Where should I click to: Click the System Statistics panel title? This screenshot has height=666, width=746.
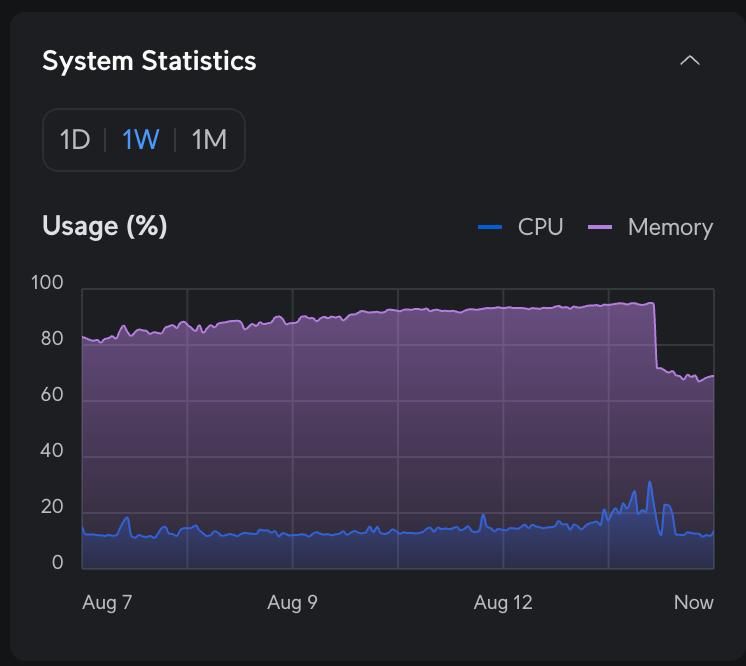(x=149, y=61)
